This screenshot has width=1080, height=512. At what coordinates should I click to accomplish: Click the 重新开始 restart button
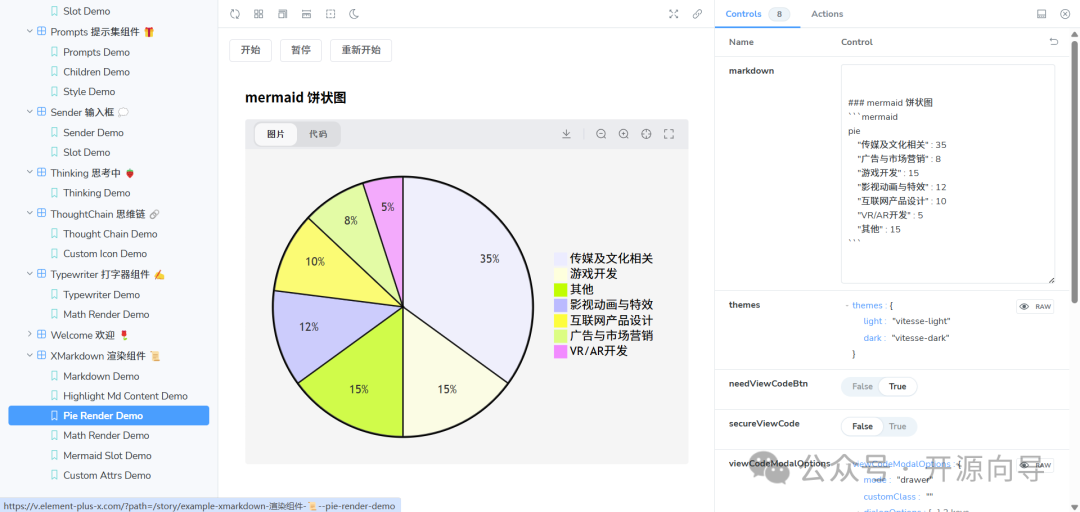pyautogui.click(x=361, y=50)
